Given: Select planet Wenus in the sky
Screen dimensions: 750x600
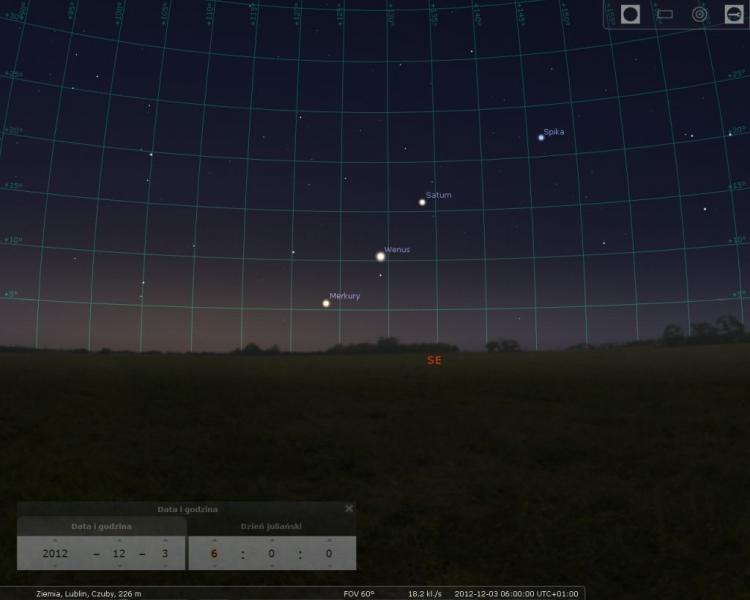Looking at the screenshot, I should (380, 256).
